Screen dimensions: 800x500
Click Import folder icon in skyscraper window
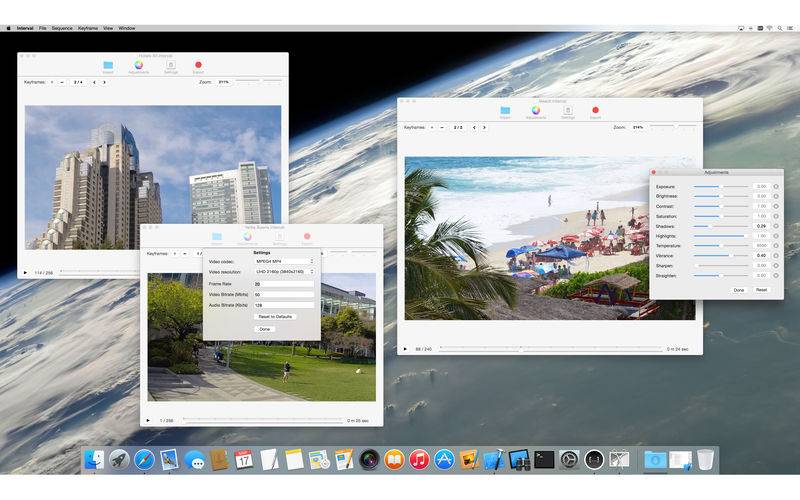108,65
